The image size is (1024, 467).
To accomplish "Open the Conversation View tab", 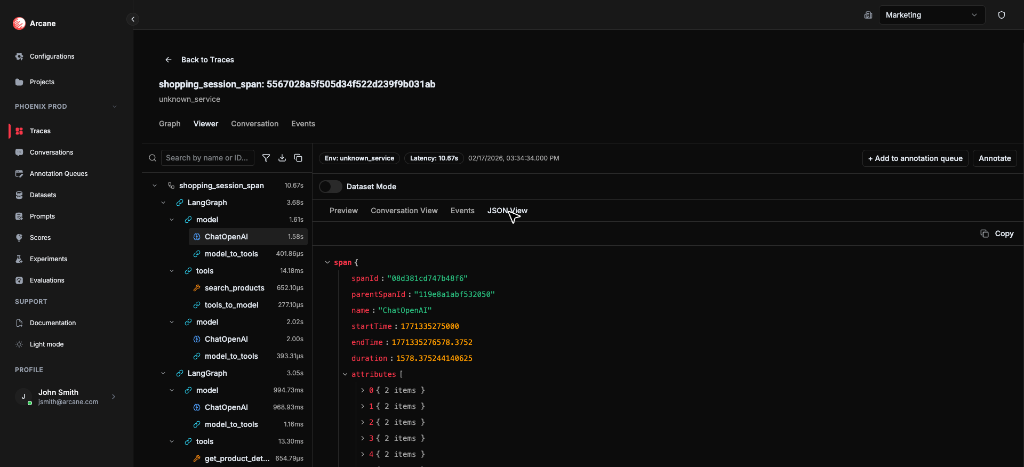I will 404,210.
